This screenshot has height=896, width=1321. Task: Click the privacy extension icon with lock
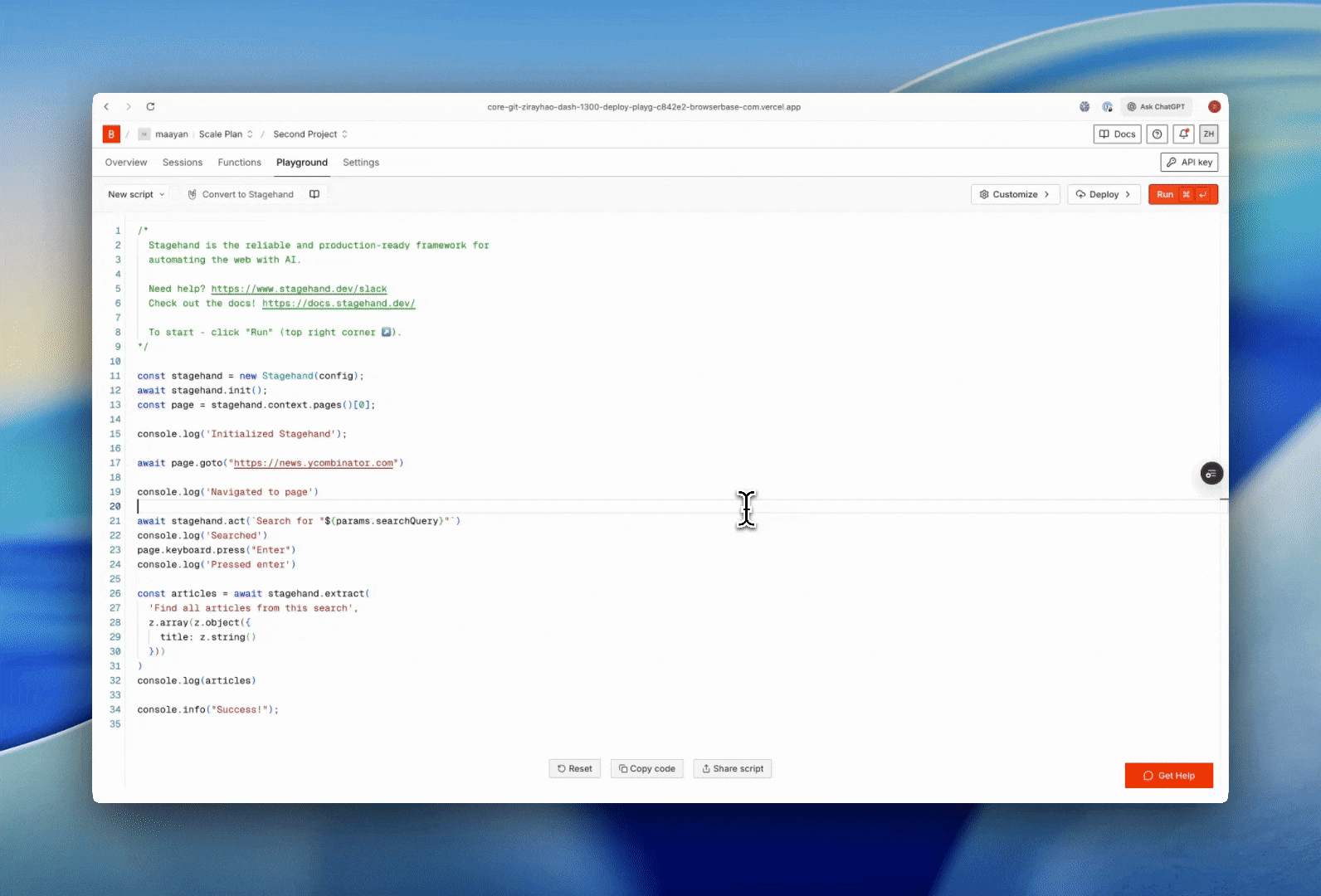coord(1107,106)
